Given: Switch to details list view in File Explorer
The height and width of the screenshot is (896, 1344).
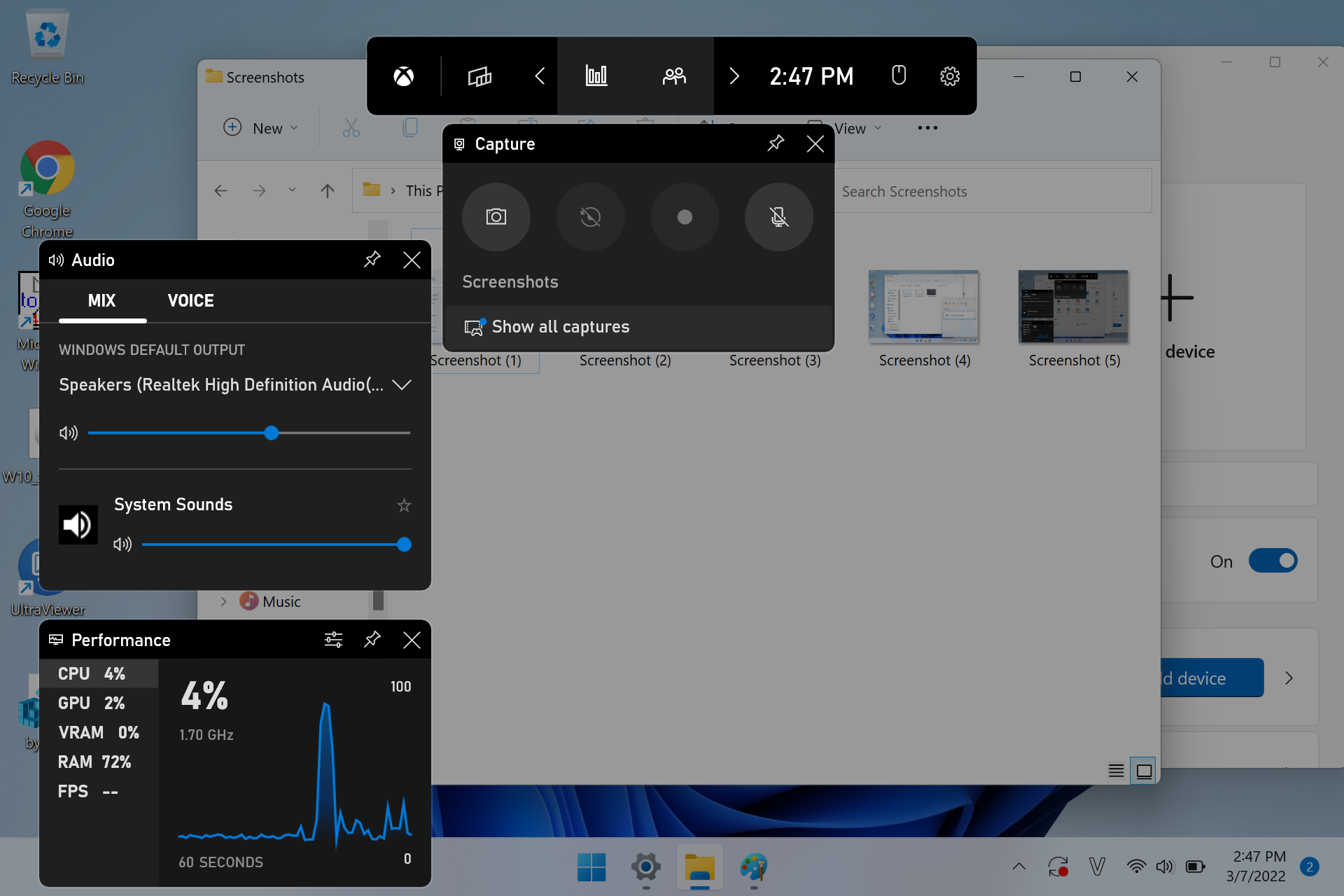Looking at the screenshot, I should [1116, 771].
